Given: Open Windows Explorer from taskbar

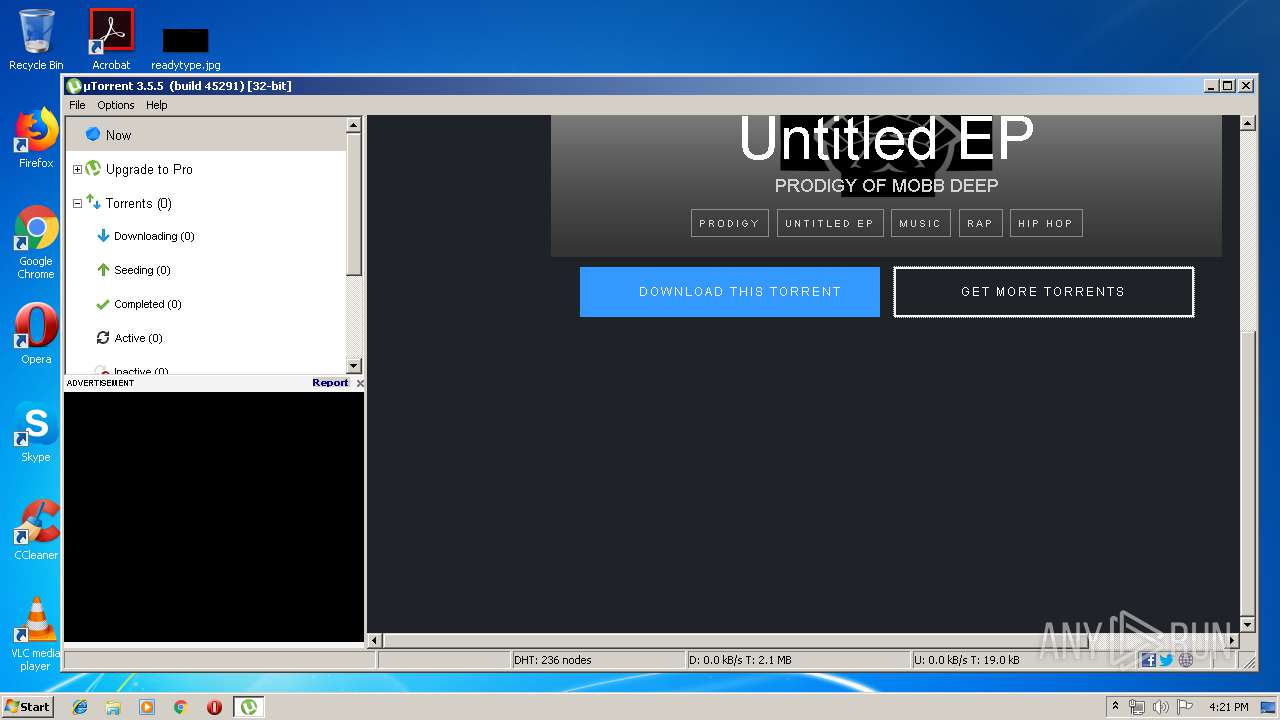Looking at the screenshot, I should click(113, 707).
